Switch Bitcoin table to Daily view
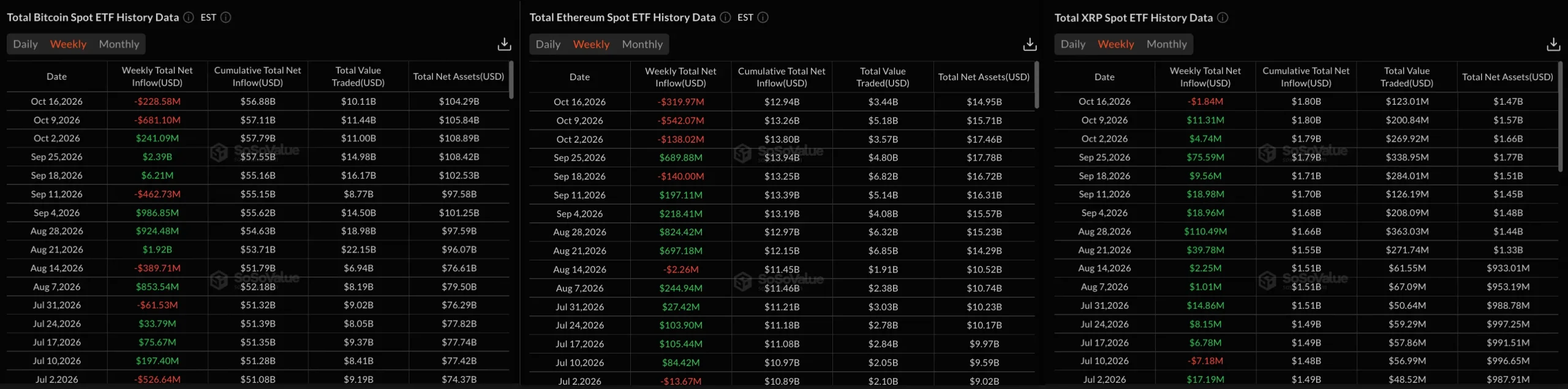The height and width of the screenshot is (389, 1568). pyautogui.click(x=26, y=44)
